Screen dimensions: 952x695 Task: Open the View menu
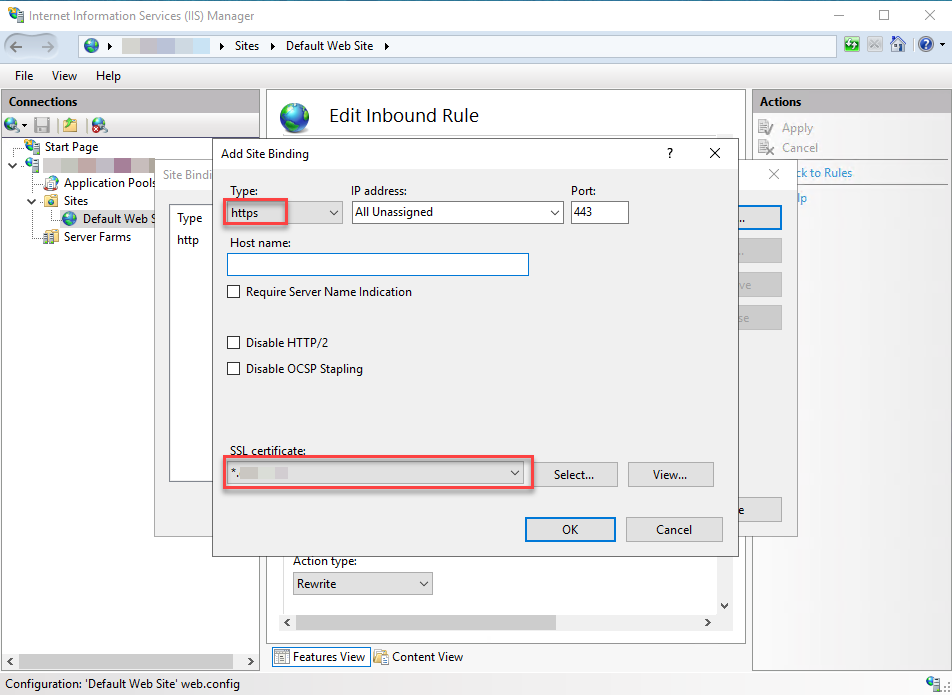pyautogui.click(x=64, y=75)
